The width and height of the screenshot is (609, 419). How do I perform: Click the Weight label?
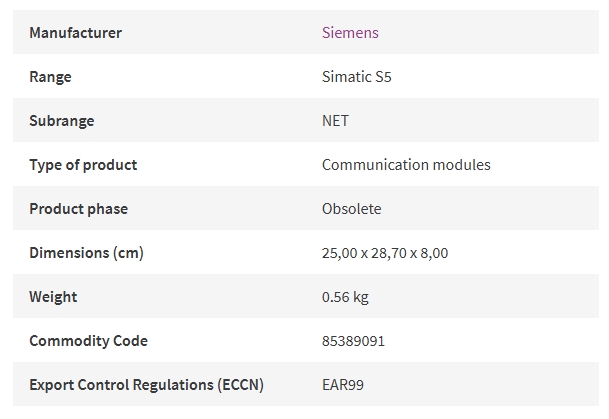(x=53, y=297)
